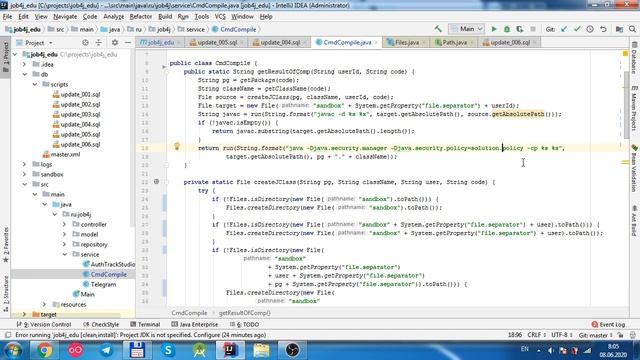
Task: Click getResultOfComp() in editor breadcrumb
Action: coord(244,313)
